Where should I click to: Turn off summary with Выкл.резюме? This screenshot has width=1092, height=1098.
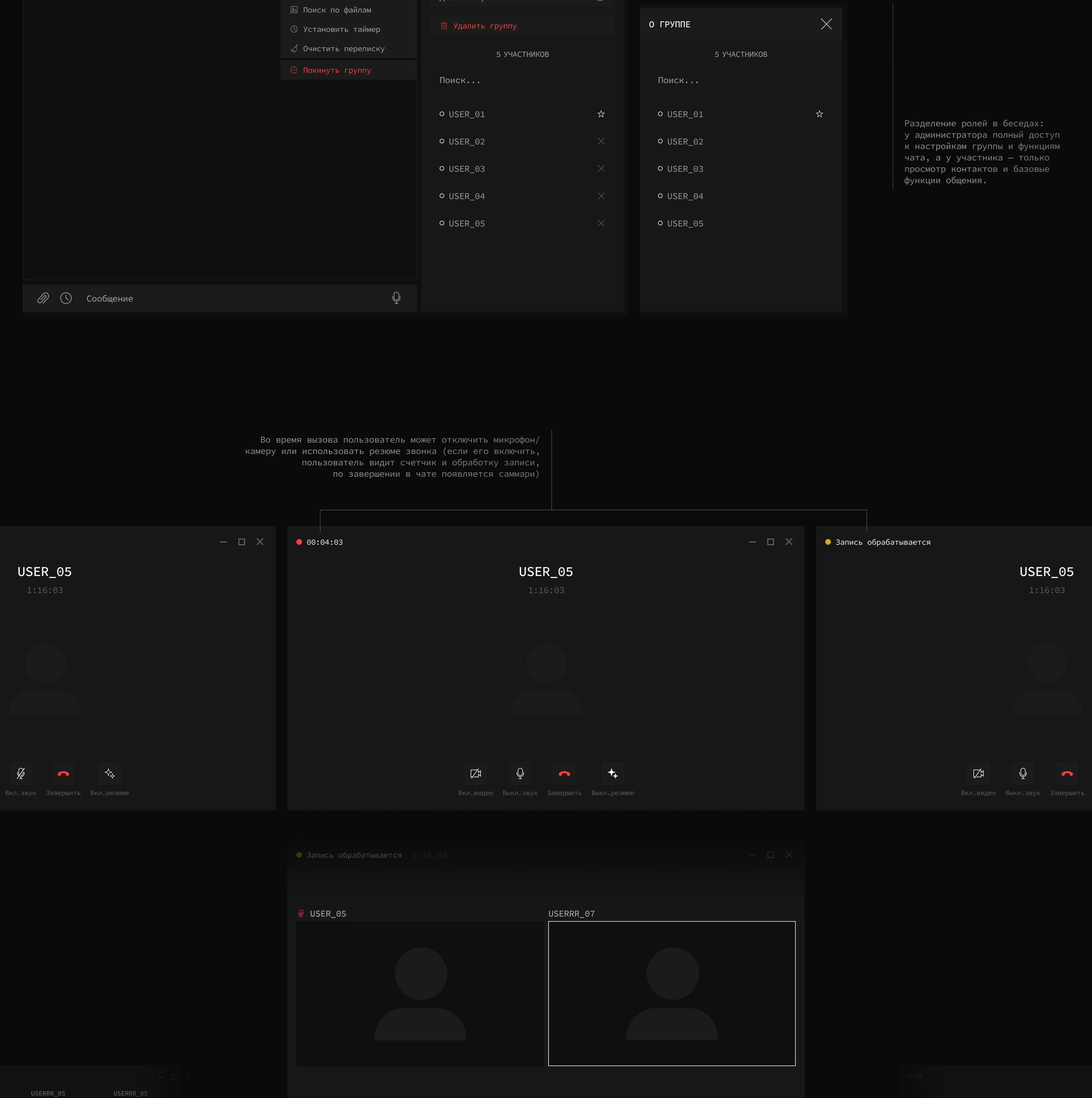tap(612, 773)
